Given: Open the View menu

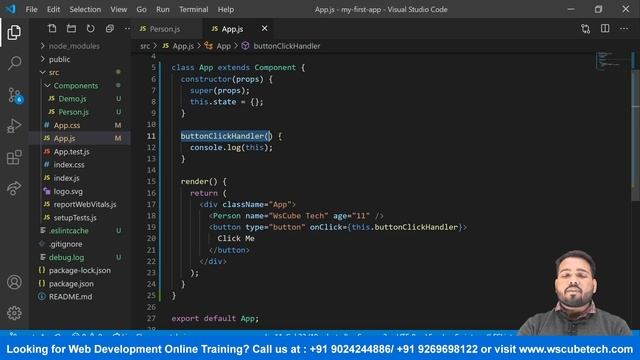Looking at the screenshot, I should 118,9.
